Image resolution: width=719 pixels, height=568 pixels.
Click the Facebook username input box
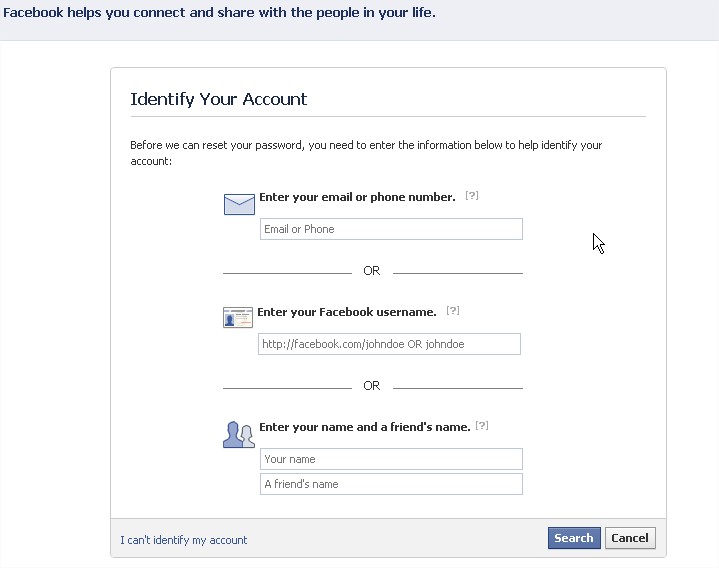tap(389, 344)
